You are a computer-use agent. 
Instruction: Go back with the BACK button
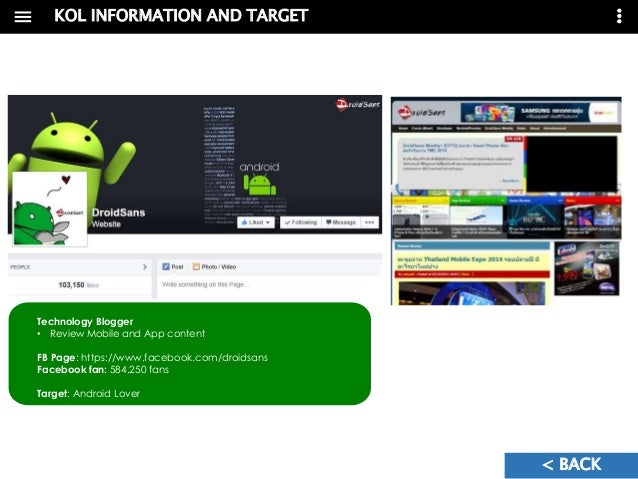pos(571,464)
